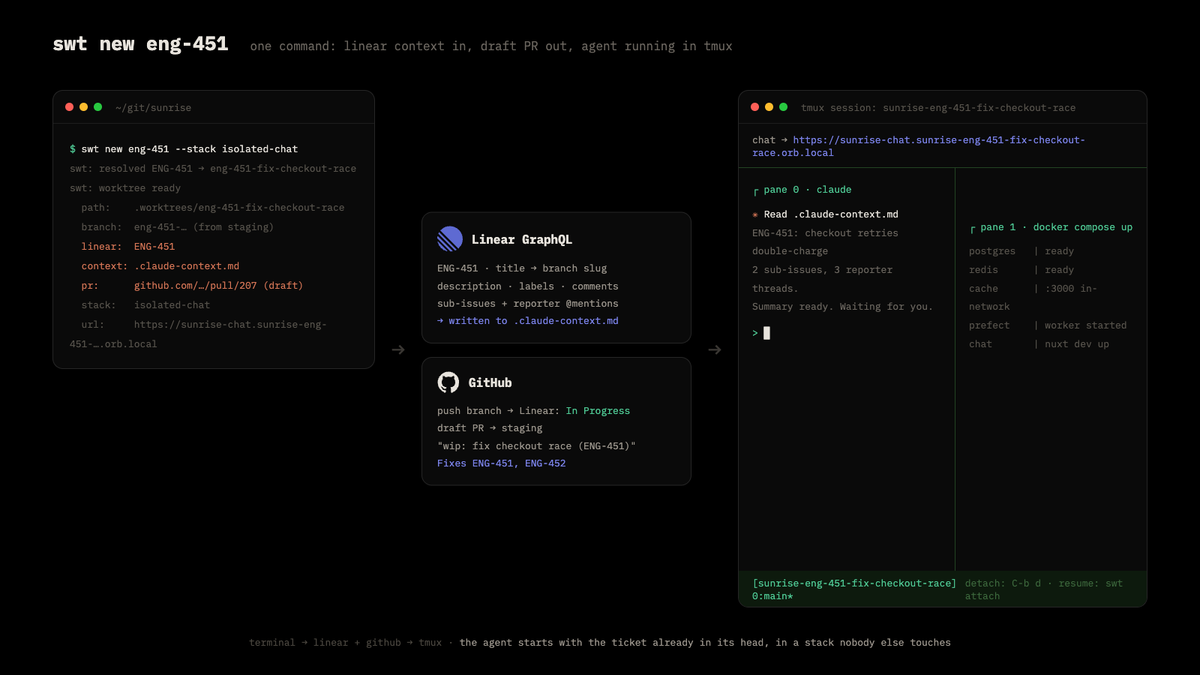Click 'description · labels · comments' line

tap(528, 286)
